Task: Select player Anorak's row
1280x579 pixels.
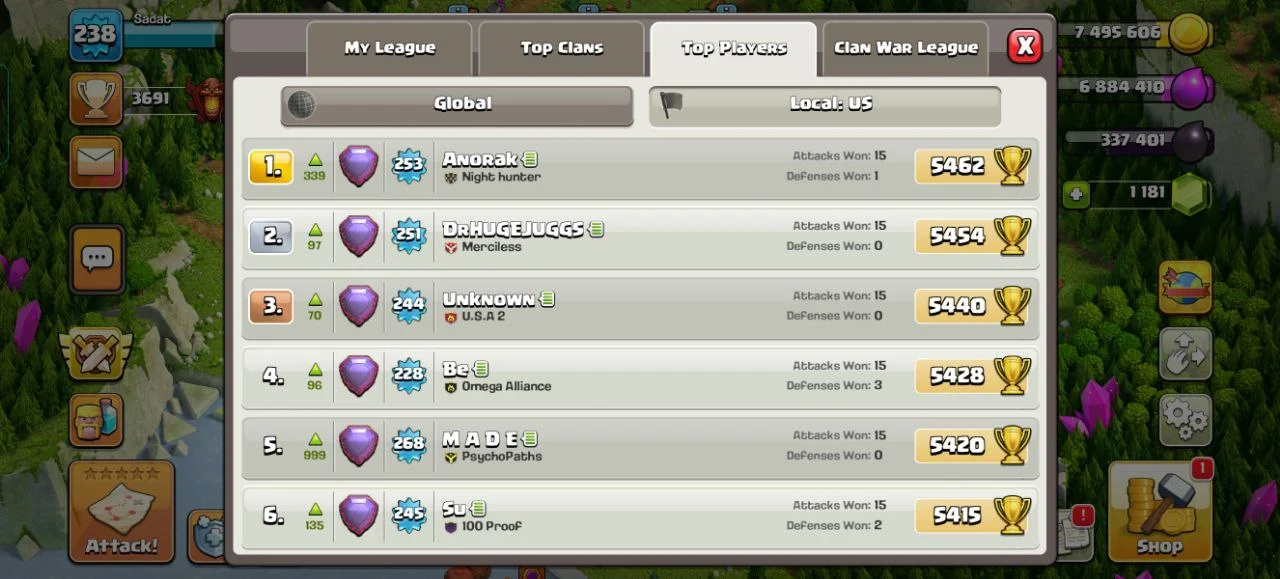Action: click(640, 168)
